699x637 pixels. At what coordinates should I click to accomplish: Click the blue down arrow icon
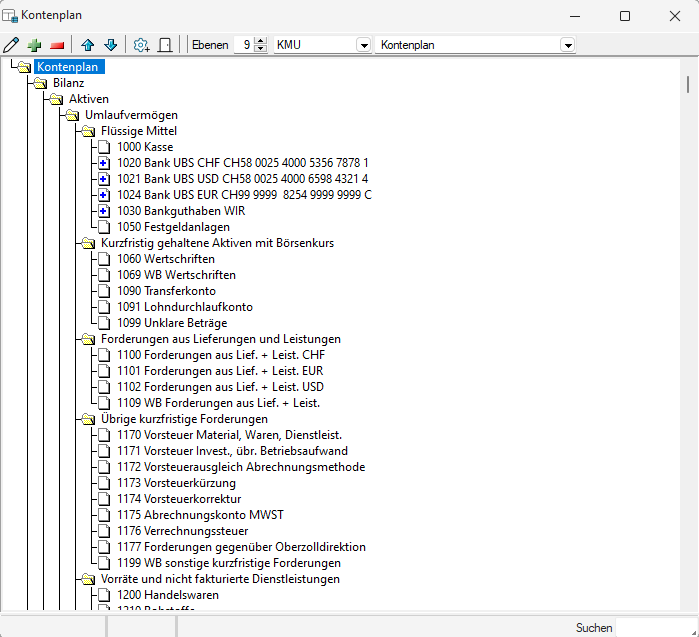click(x=110, y=45)
